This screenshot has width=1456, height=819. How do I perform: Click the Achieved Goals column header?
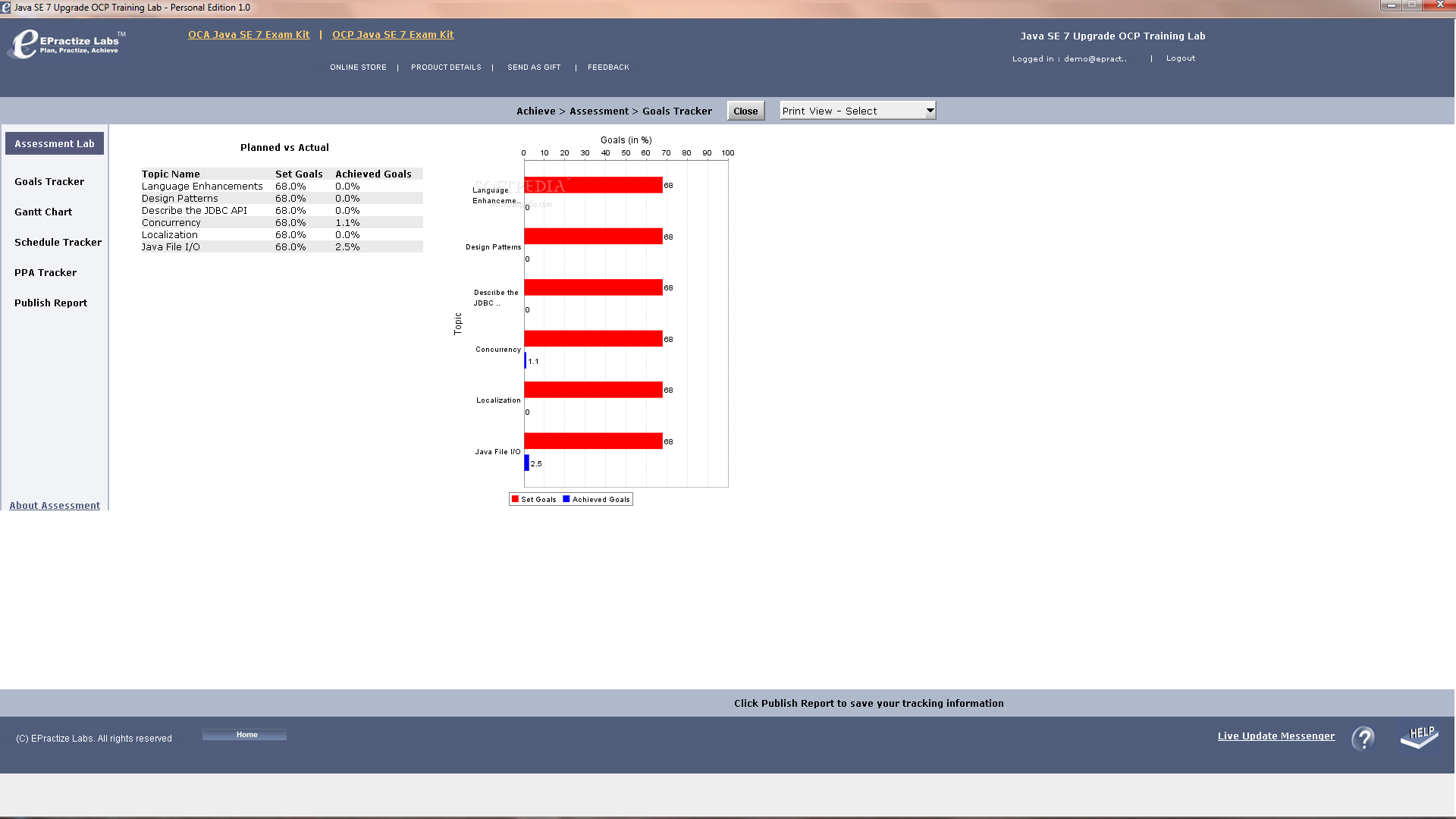pyautogui.click(x=373, y=174)
